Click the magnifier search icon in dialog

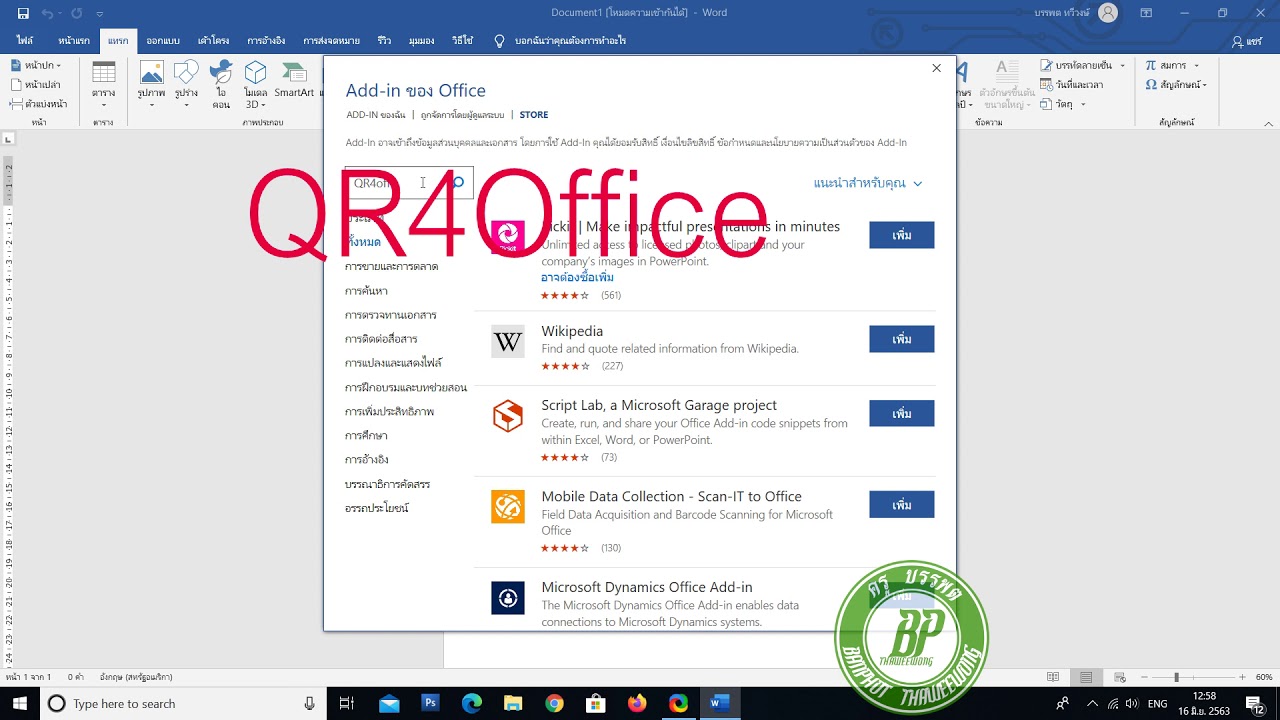pos(459,183)
